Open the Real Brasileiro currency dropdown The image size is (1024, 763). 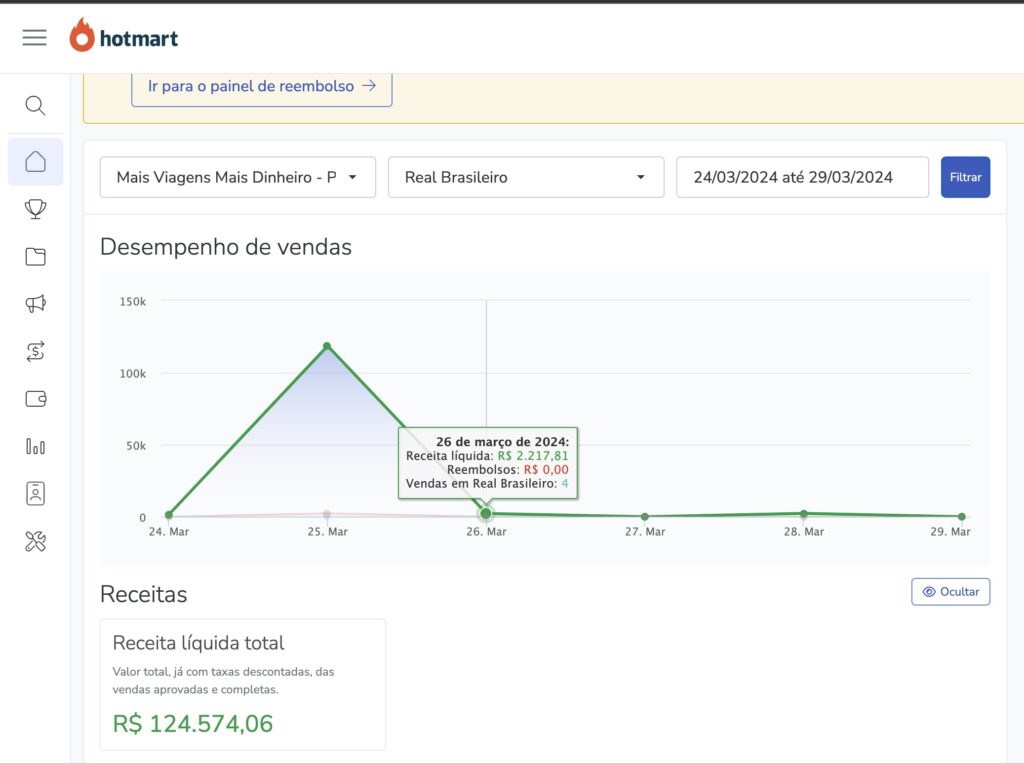coord(525,177)
